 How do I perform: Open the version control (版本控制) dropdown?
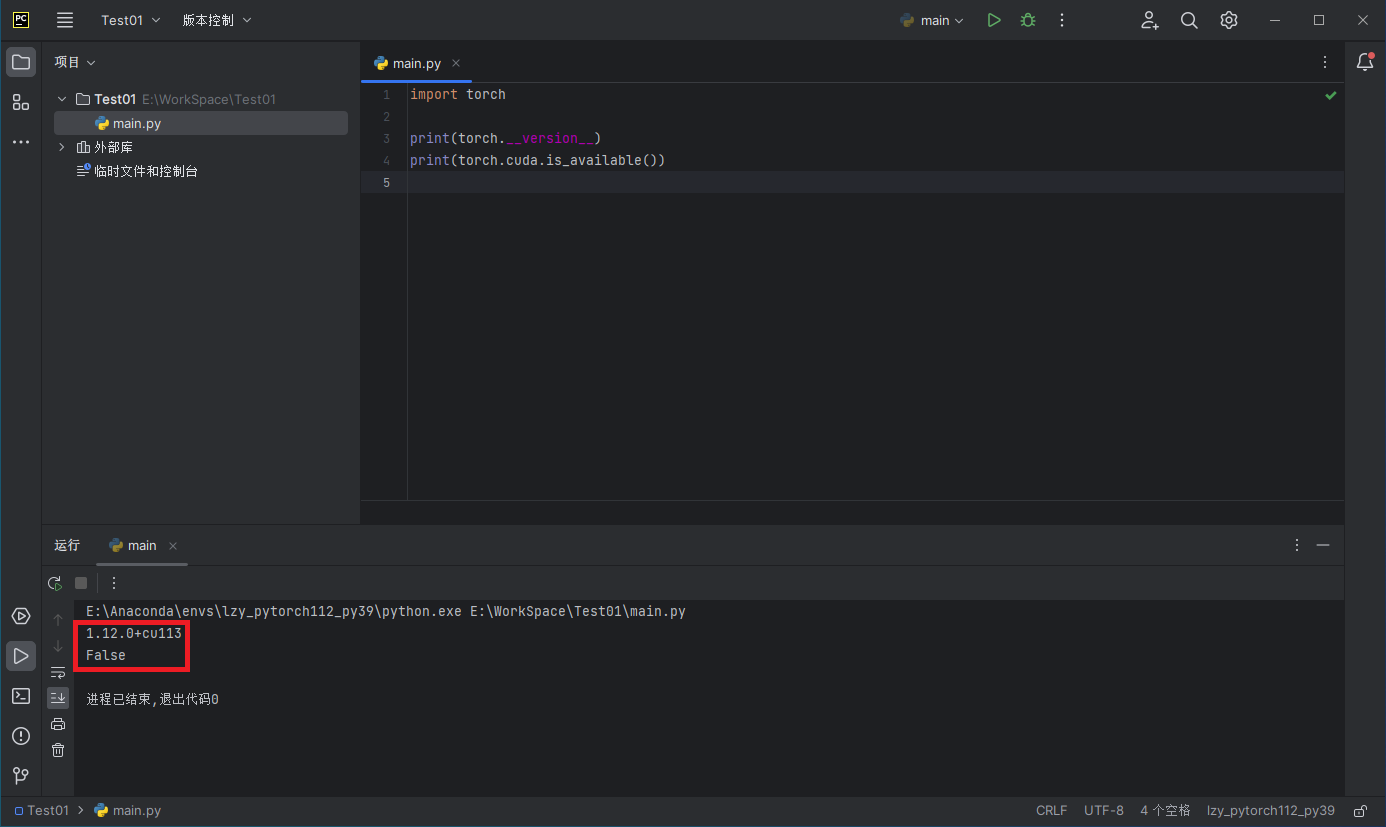(217, 20)
